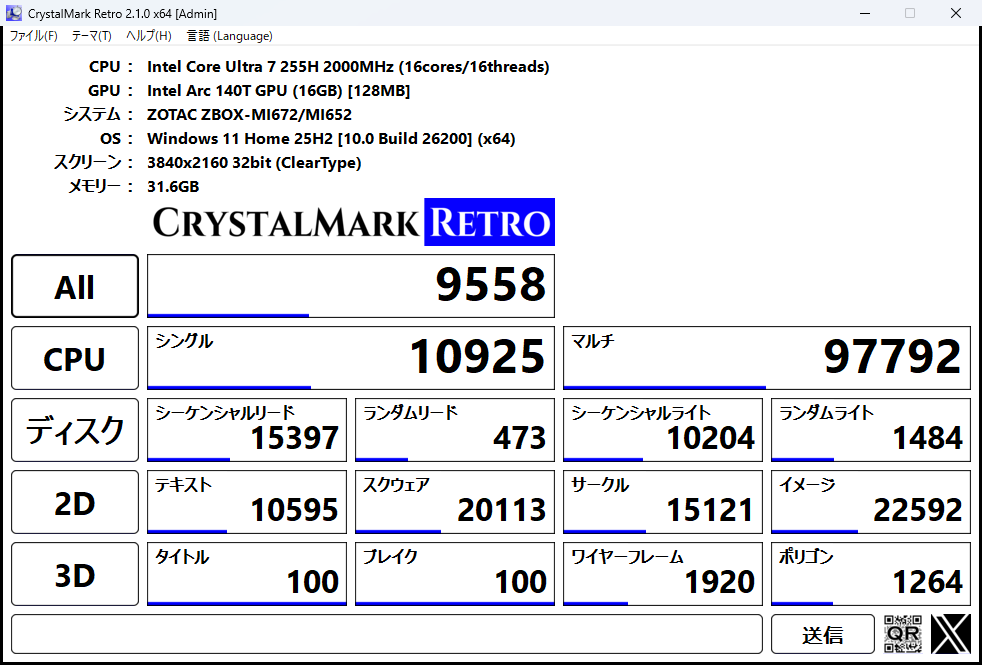This screenshot has width=982, height=665.
Task: Select the テキスト 2D score 10595
Action: coord(247,502)
